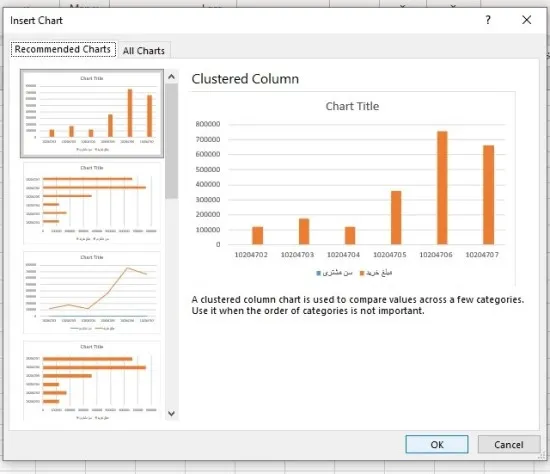Click the Help question mark icon
The width and height of the screenshot is (550, 474).
click(488, 20)
